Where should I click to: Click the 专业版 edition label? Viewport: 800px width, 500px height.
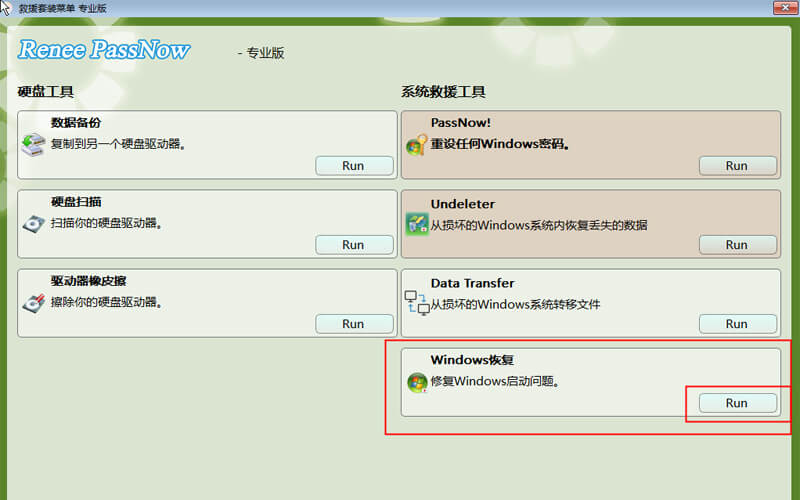point(265,53)
